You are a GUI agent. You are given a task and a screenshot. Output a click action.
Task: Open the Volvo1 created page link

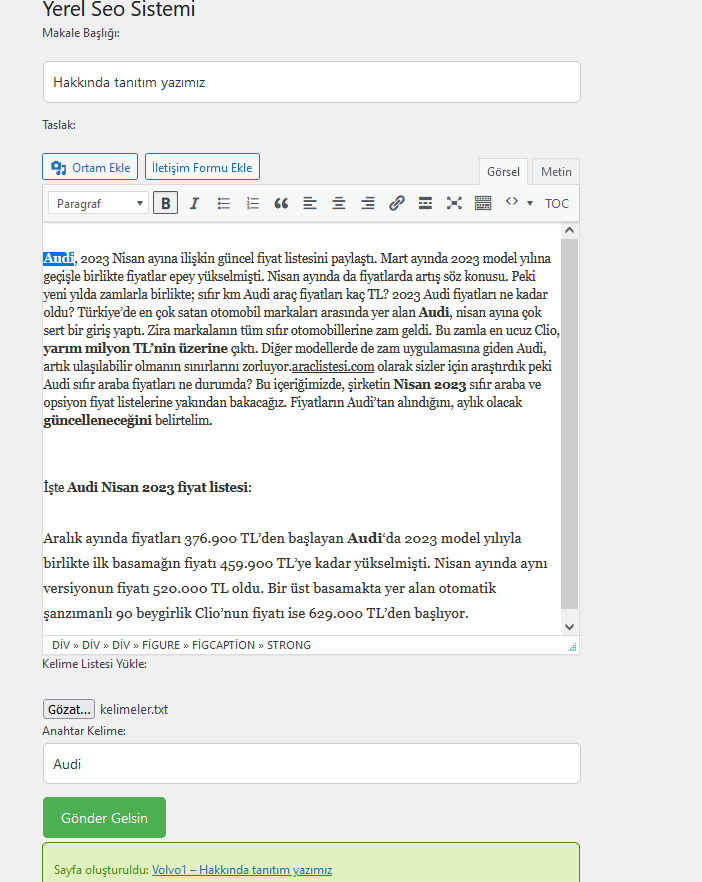pos(242,870)
